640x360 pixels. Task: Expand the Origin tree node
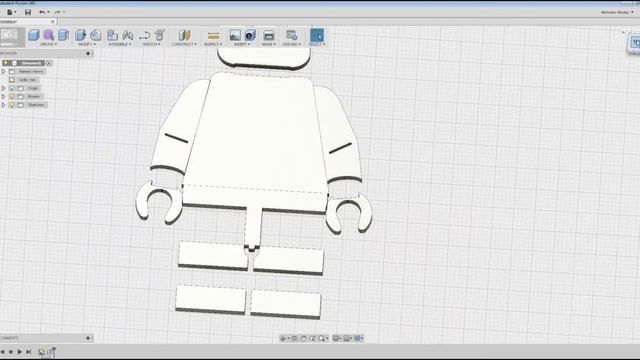click(x=4, y=88)
